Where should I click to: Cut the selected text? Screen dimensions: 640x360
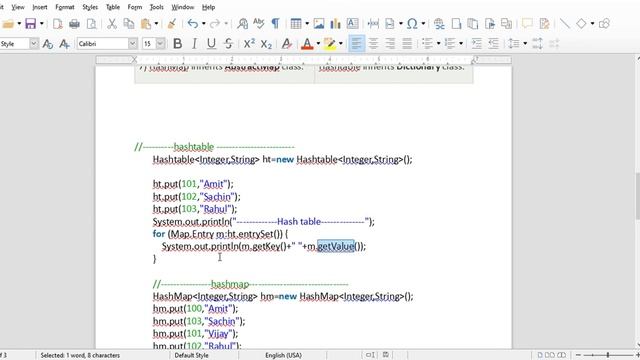coord(112,24)
